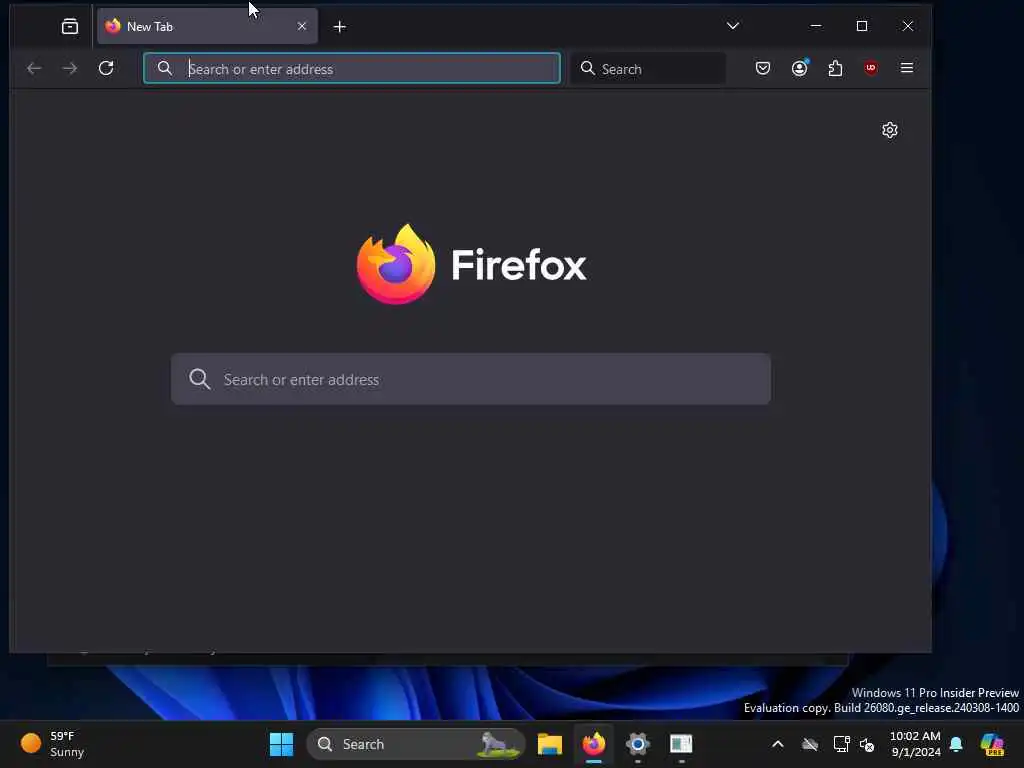Close the New Tab tab
The image size is (1024, 768).
302,26
